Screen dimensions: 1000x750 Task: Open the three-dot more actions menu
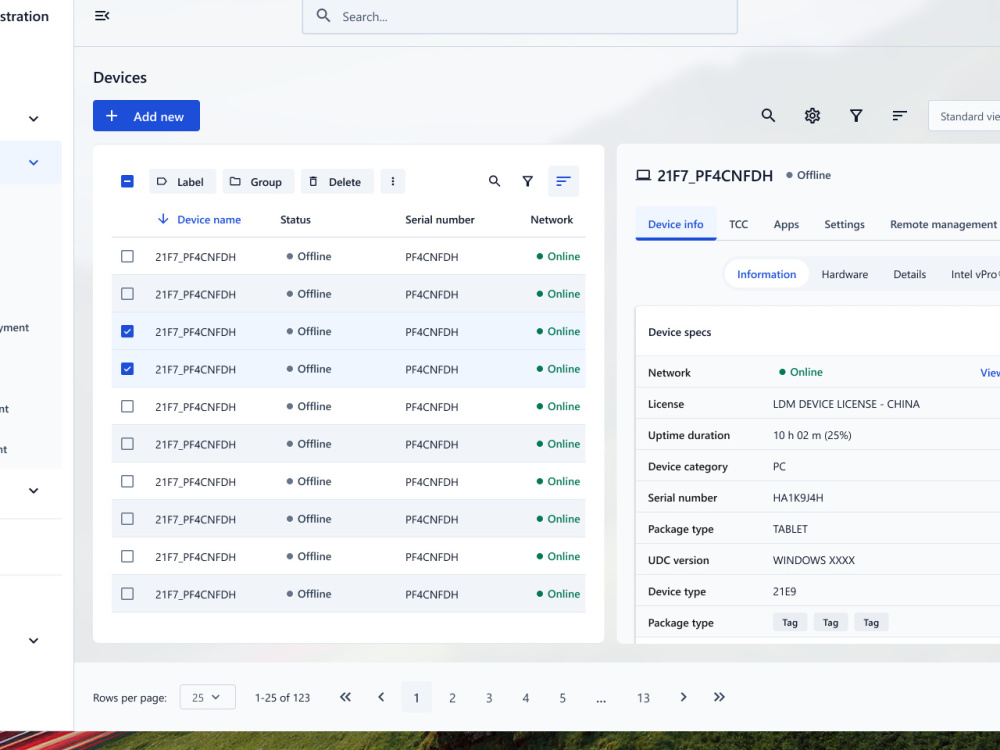pos(393,181)
